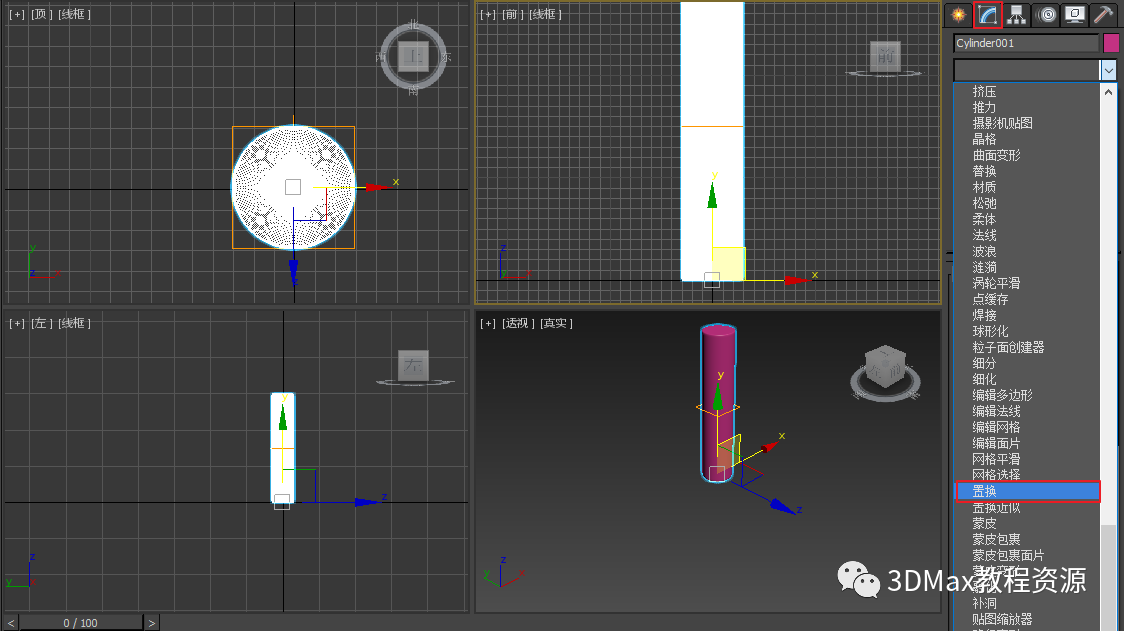Open the Display panel tab

tap(1075, 14)
